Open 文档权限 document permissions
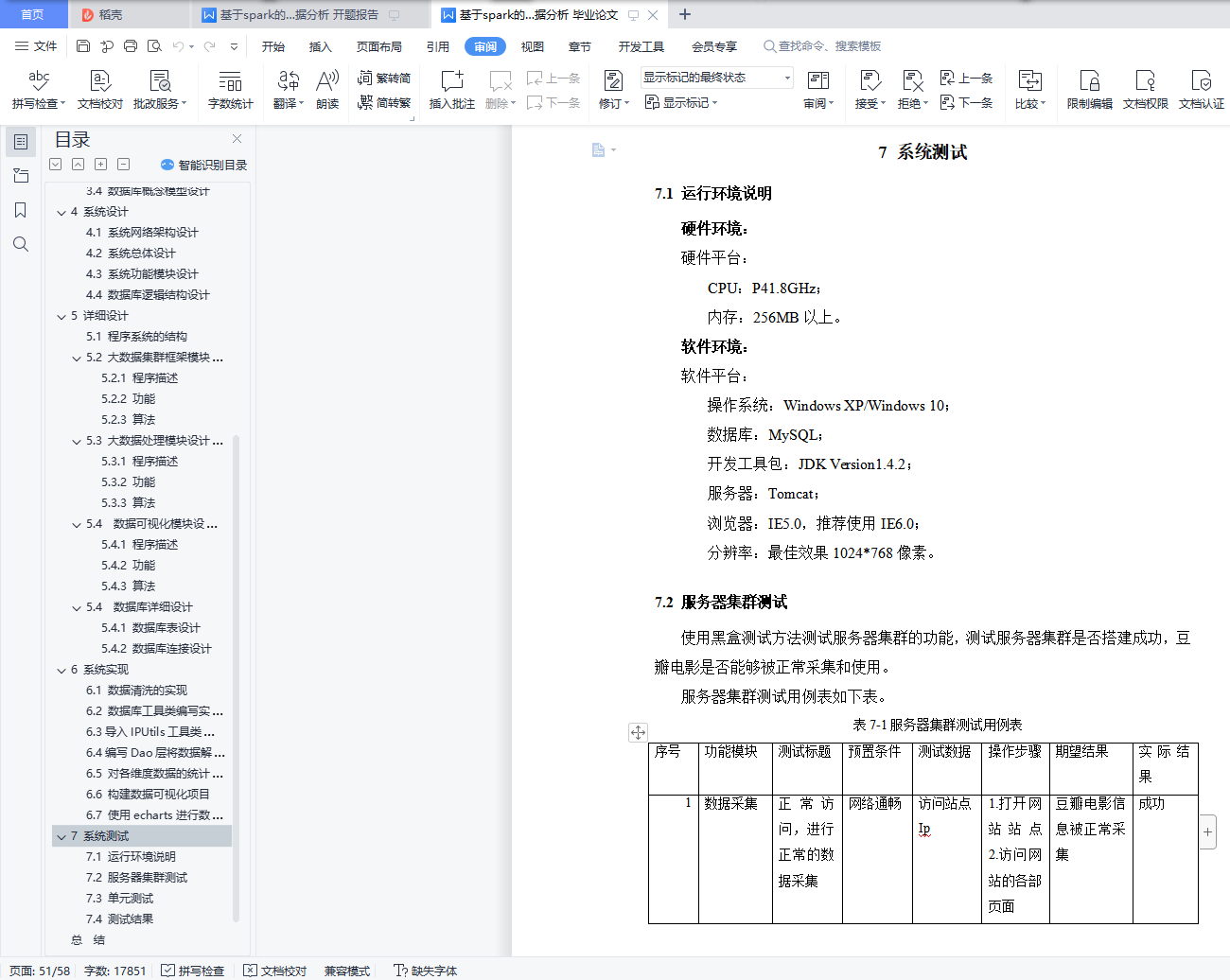Viewport: 1230px width, 980px height. (1145, 90)
